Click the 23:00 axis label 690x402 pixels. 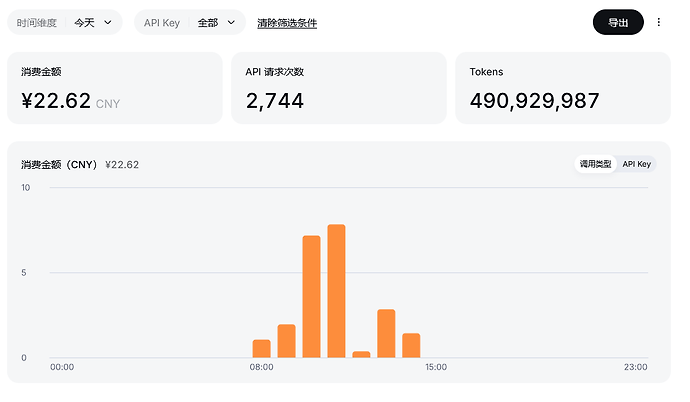[x=635, y=367]
